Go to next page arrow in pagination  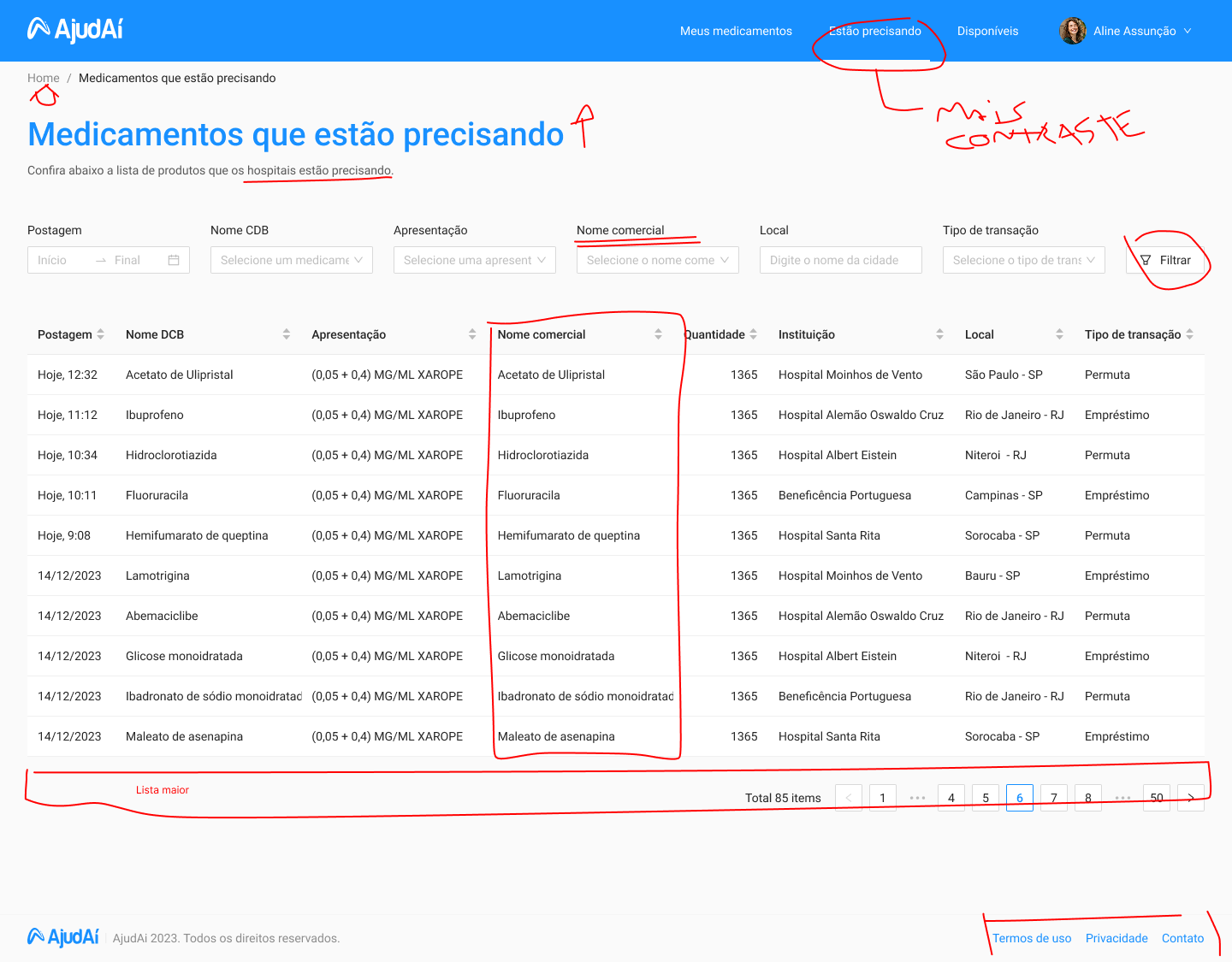coord(1191,798)
